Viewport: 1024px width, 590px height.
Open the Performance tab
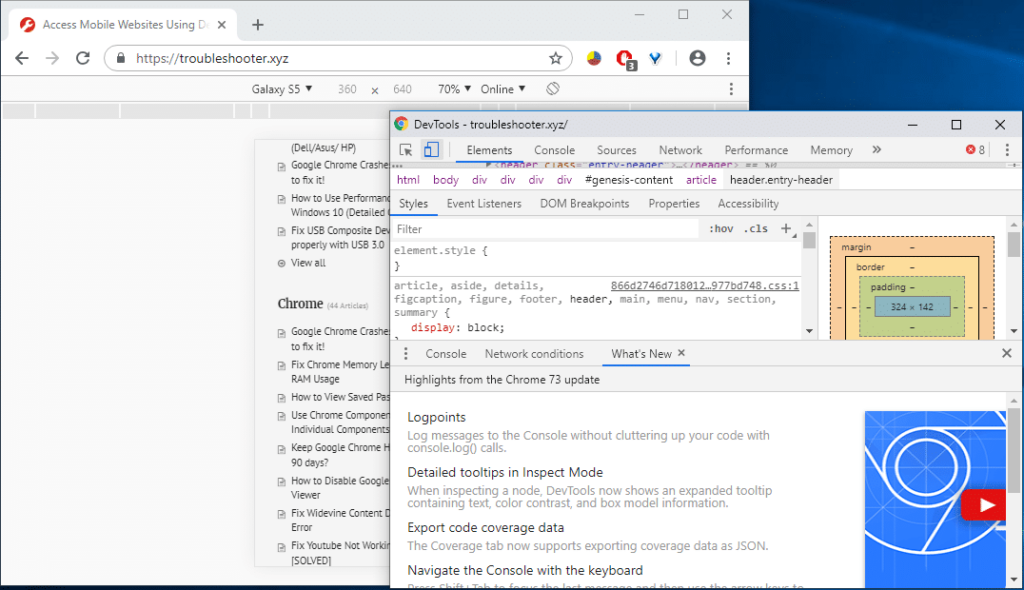coord(756,150)
